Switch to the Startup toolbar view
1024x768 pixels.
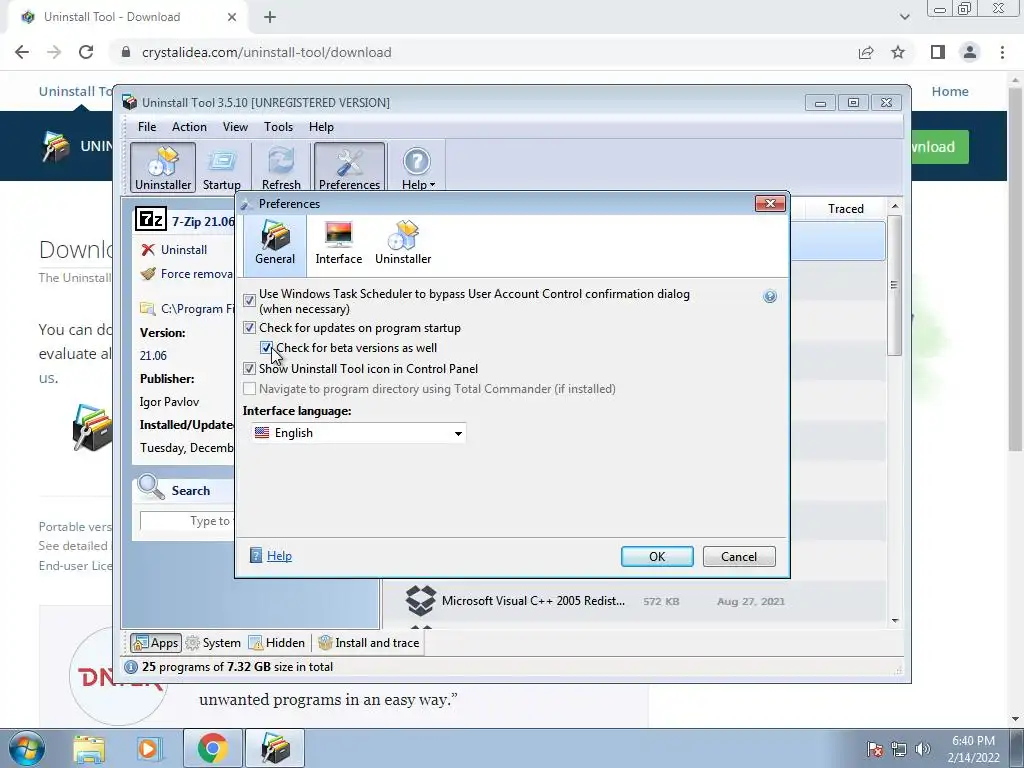pos(221,168)
